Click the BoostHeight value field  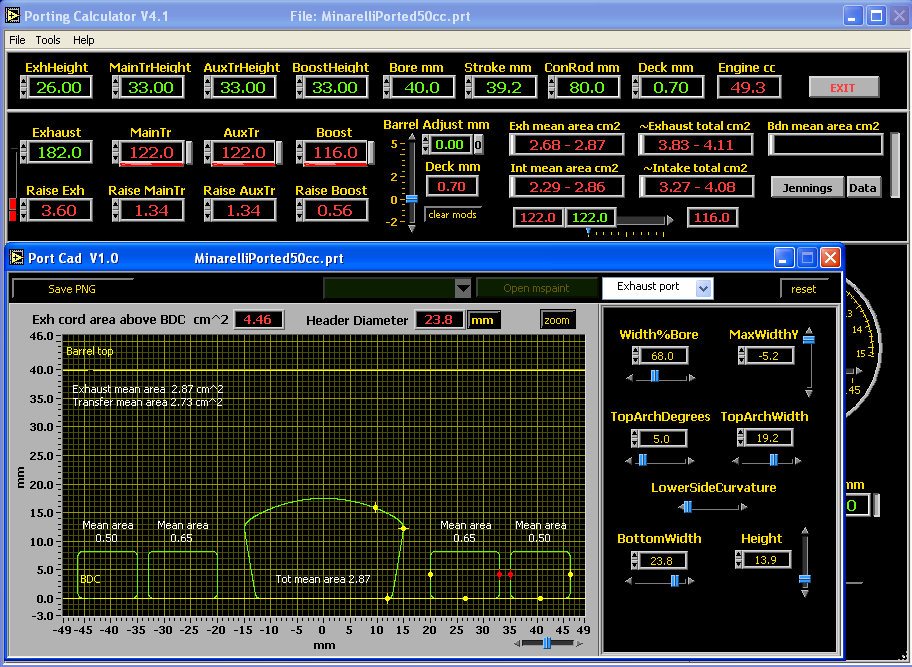pos(335,88)
